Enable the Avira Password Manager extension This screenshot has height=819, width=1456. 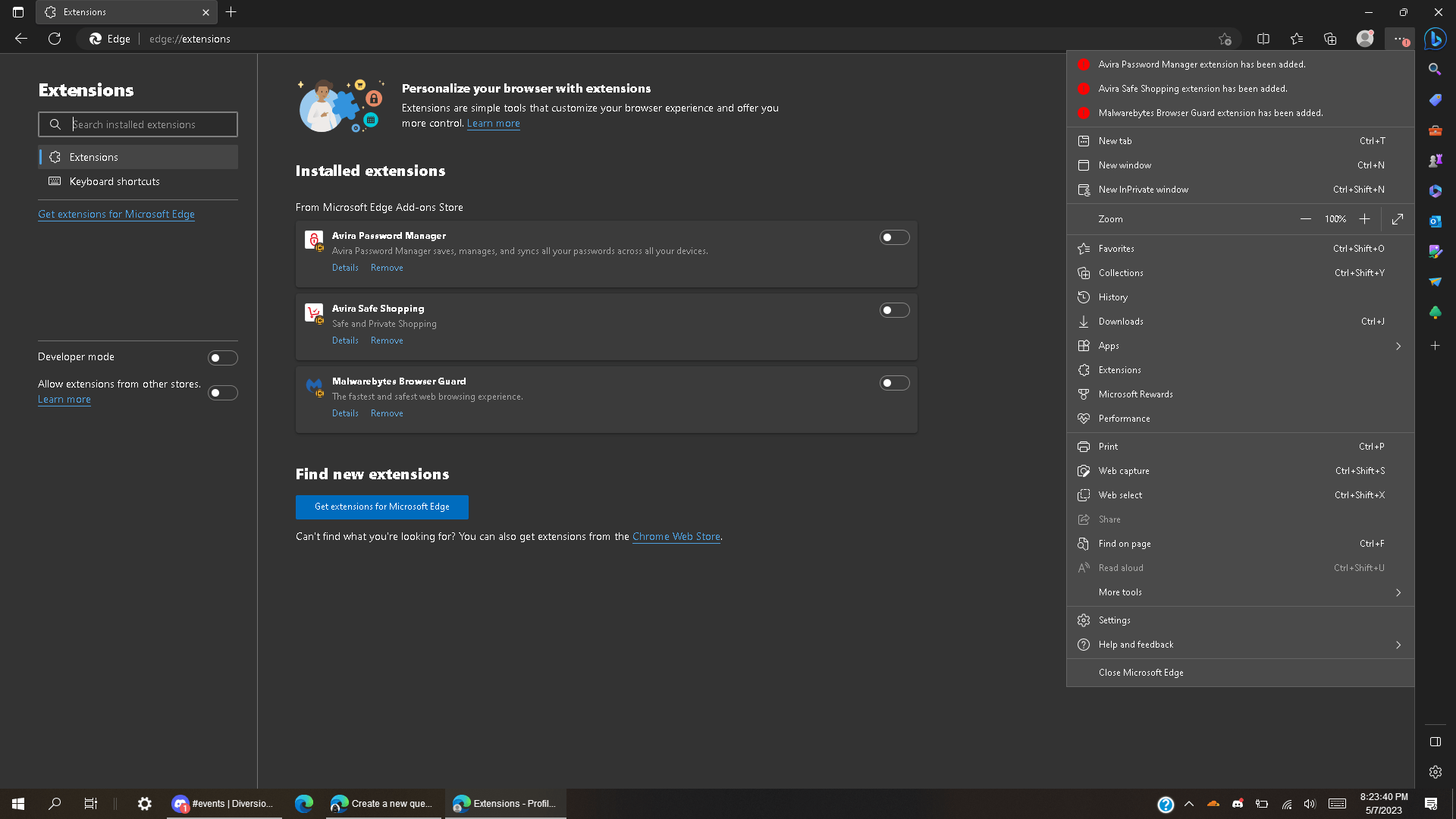point(894,237)
